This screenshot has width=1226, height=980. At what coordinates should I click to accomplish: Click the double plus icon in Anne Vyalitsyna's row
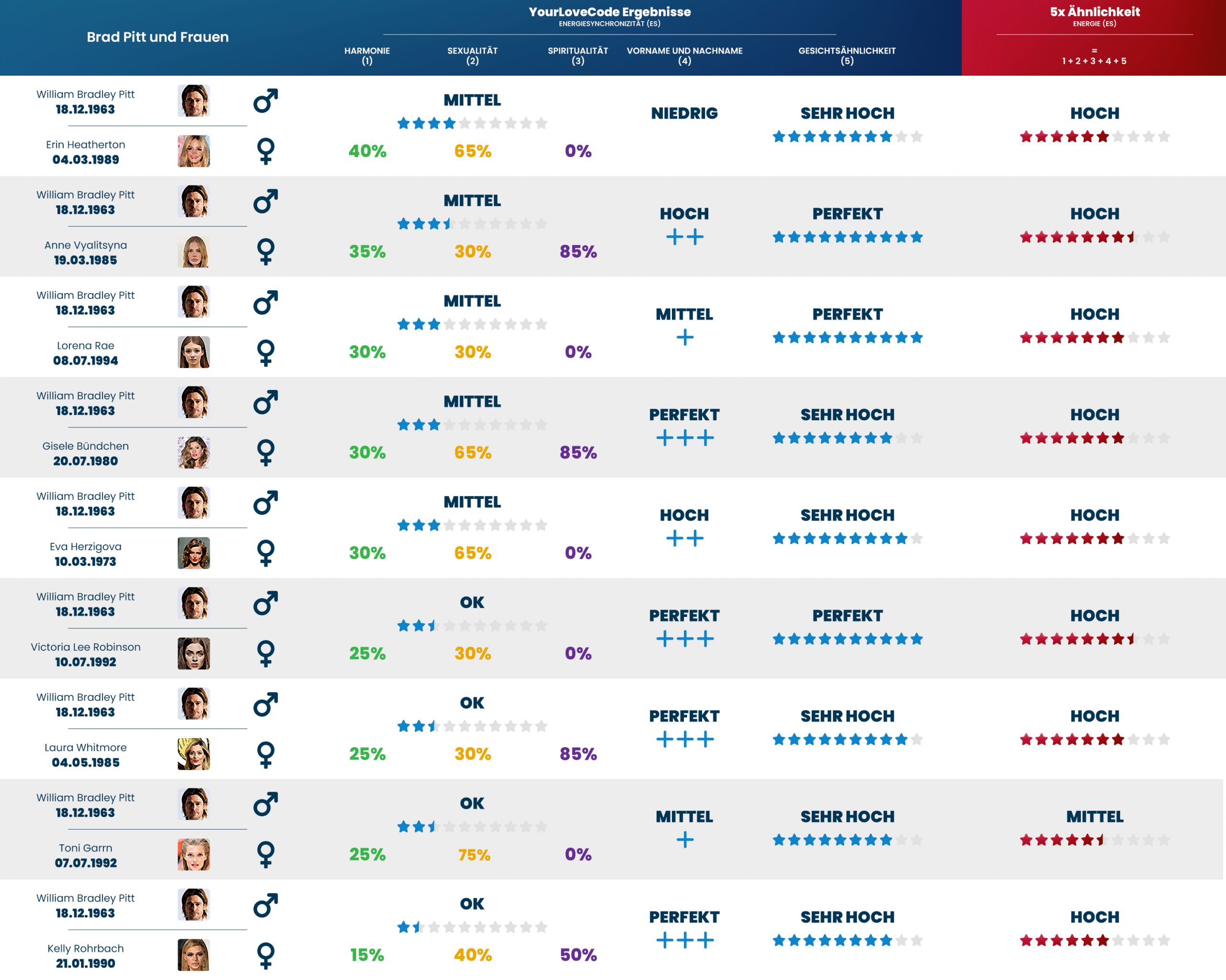pos(685,237)
